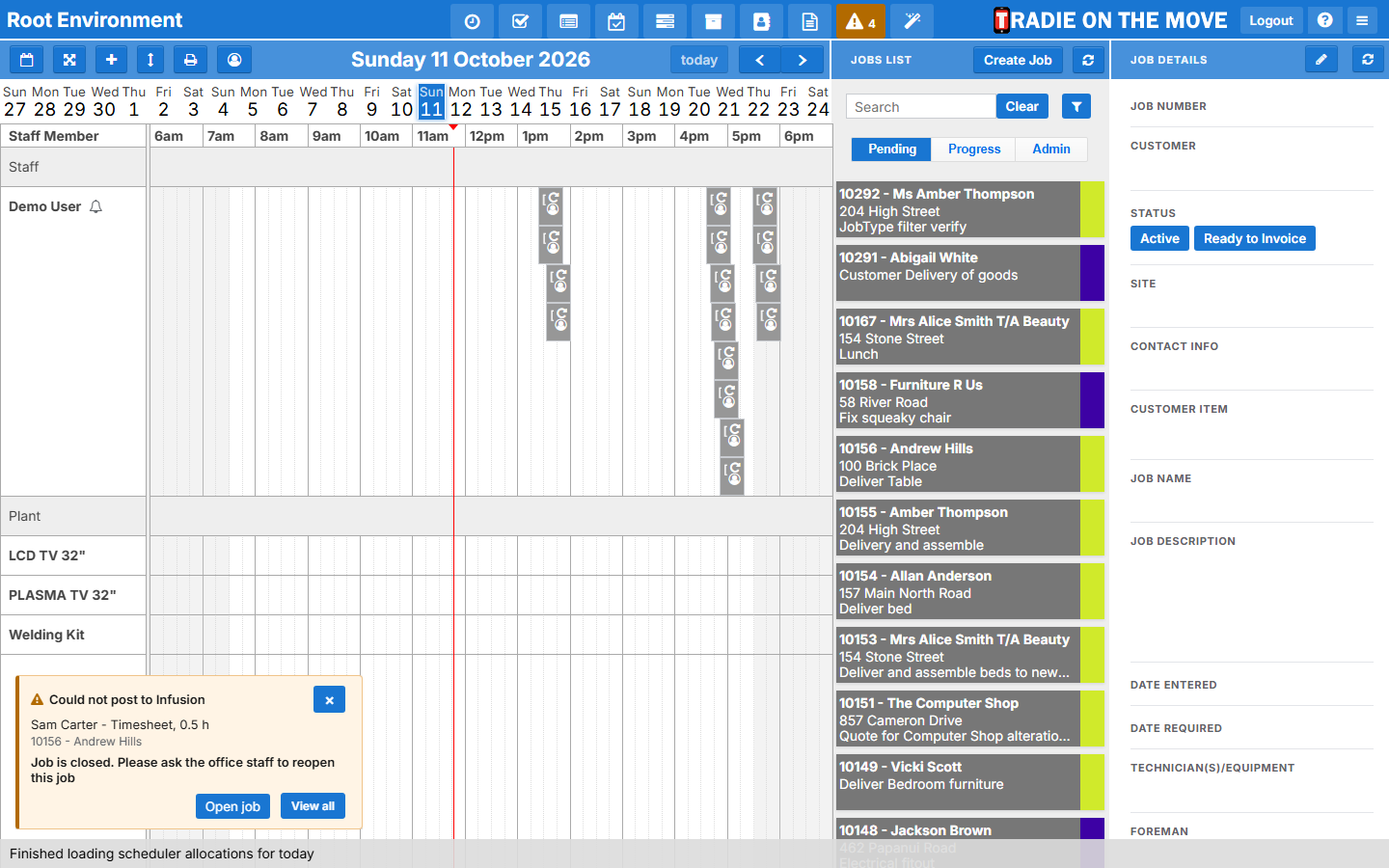This screenshot has width=1389, height=868.
Task: Click the purple color bar on job 10291
Action: (1092, 273)
